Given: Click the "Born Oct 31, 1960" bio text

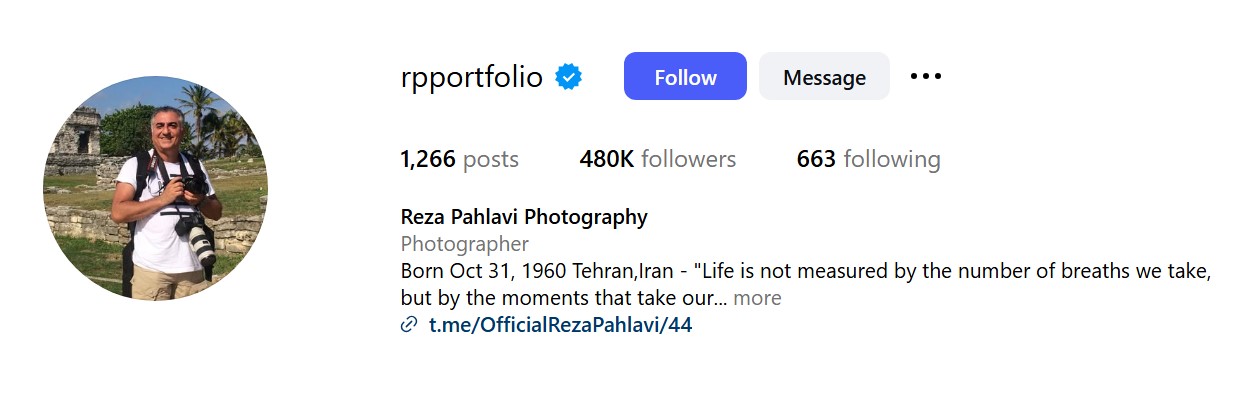Looking at the screenshot, I should coord(483,271).
